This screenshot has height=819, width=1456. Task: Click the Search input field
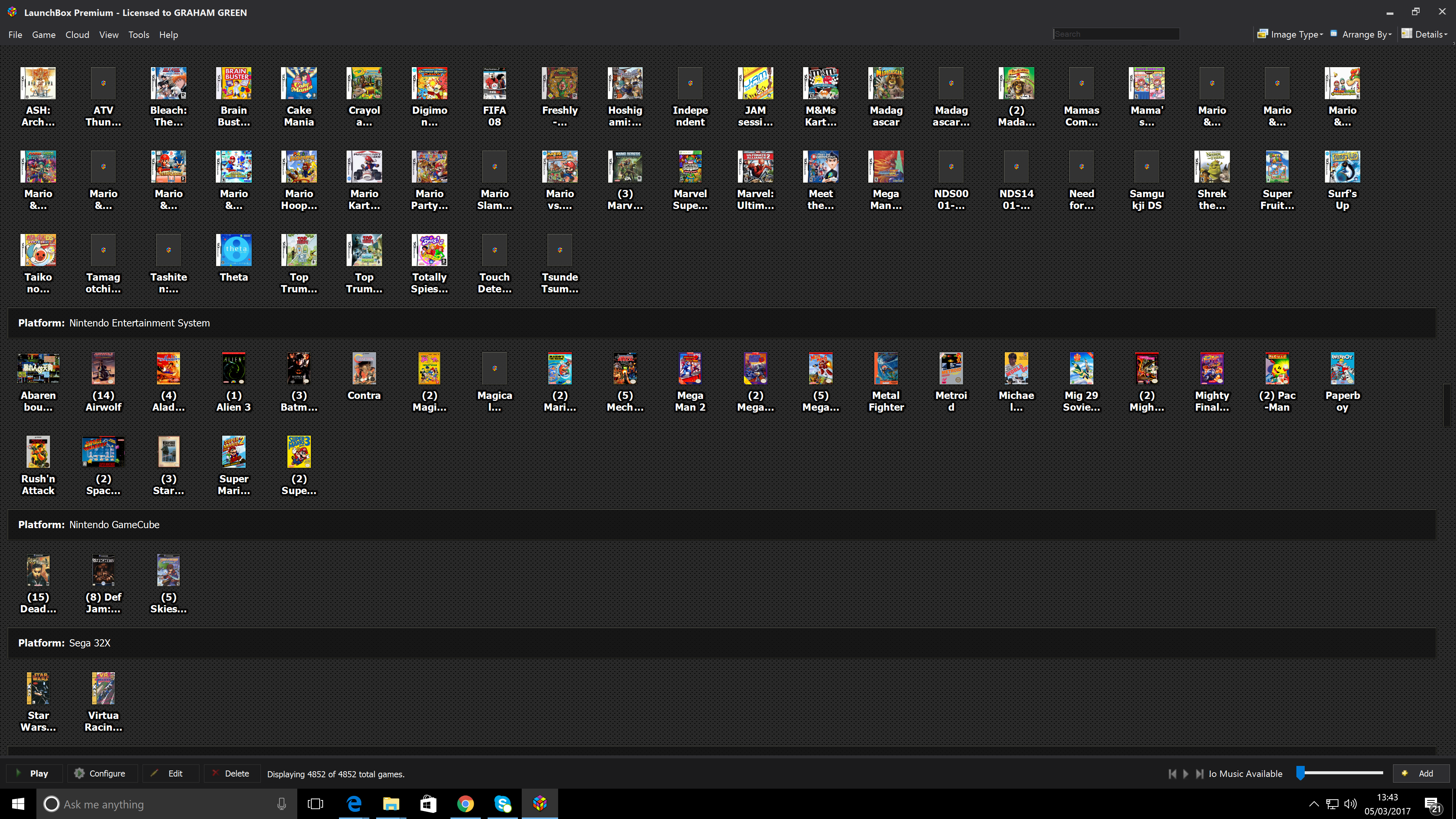pos(1116,34)
